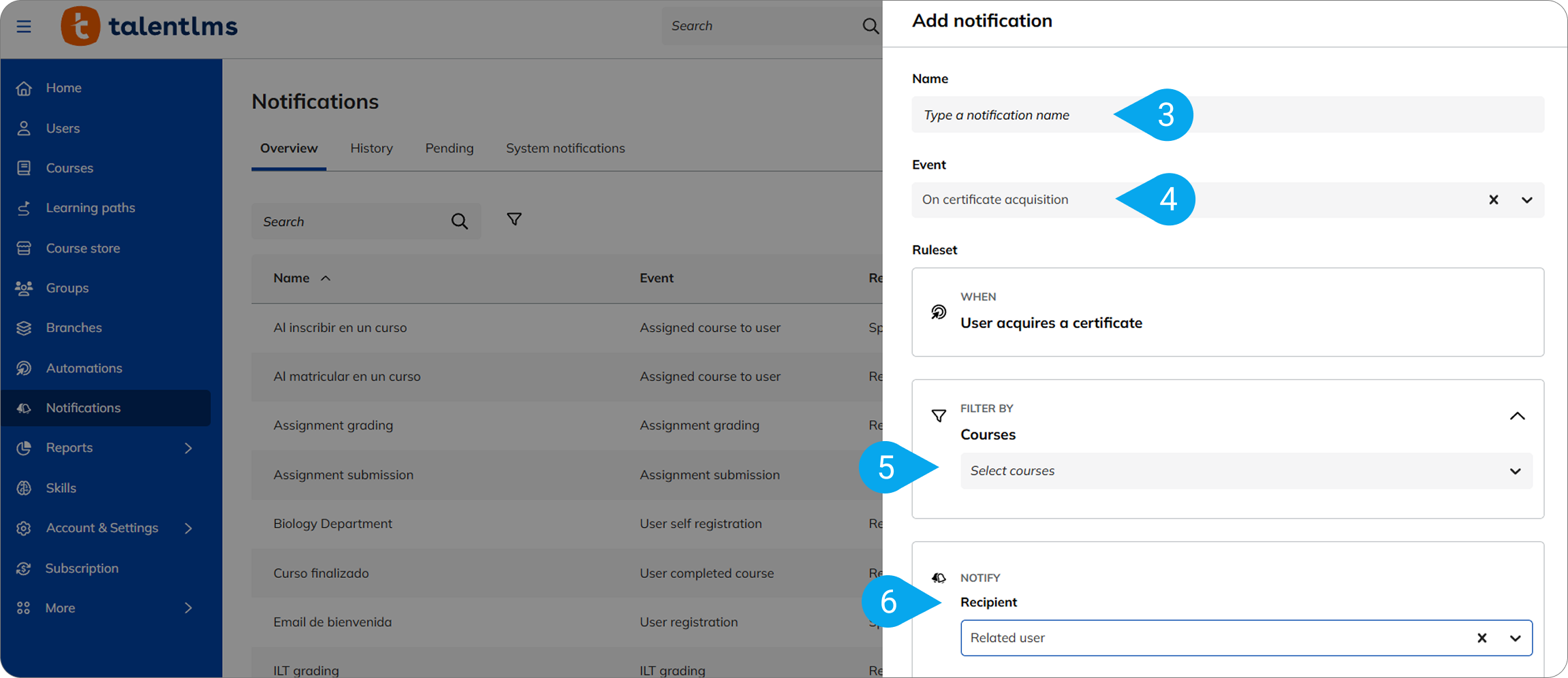
Task: Open the Event dropdown
Action: point(1526,200)
